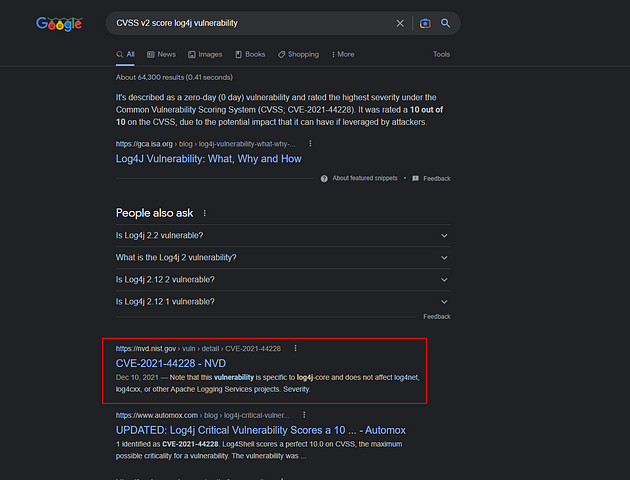
Task: Click the magnifying glass search button
Action: [x=445, y=23]
